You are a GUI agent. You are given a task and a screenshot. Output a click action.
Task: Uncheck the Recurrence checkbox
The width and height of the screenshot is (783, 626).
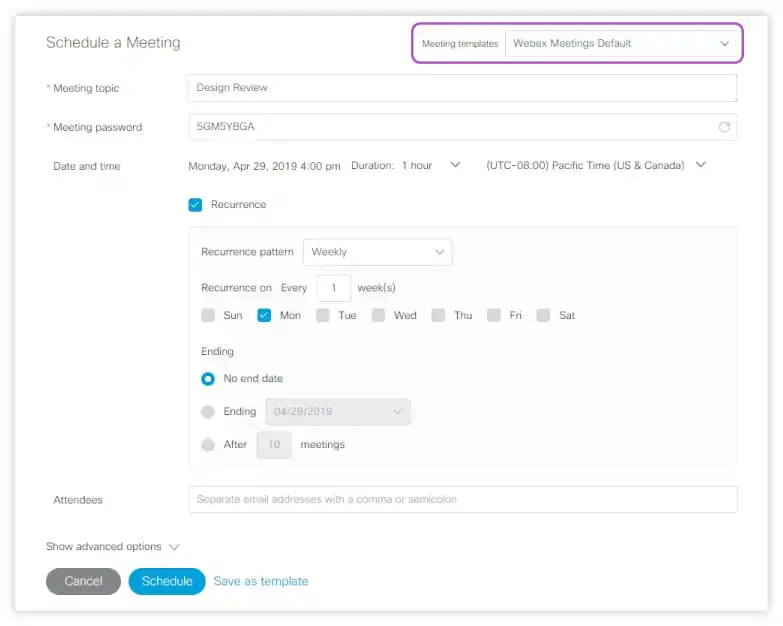click(x=195, y=205)
